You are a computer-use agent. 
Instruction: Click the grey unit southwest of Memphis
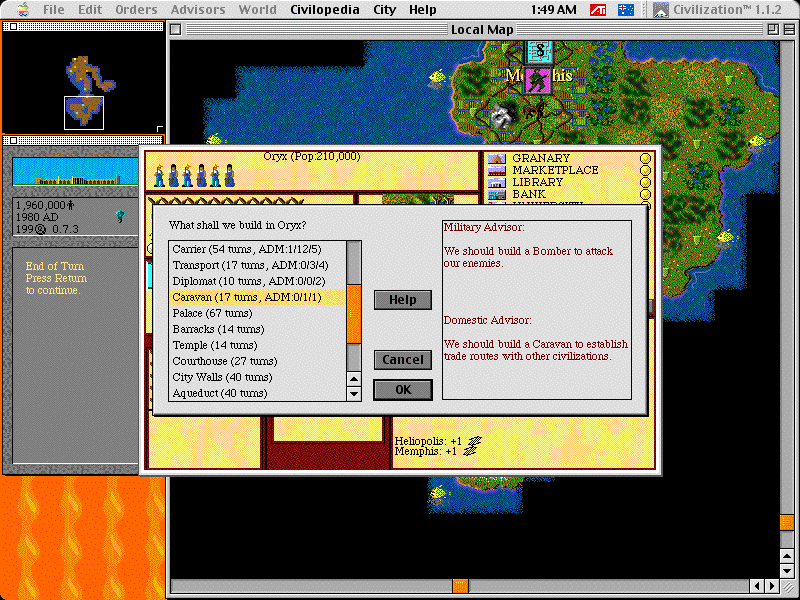pos(503,116)
